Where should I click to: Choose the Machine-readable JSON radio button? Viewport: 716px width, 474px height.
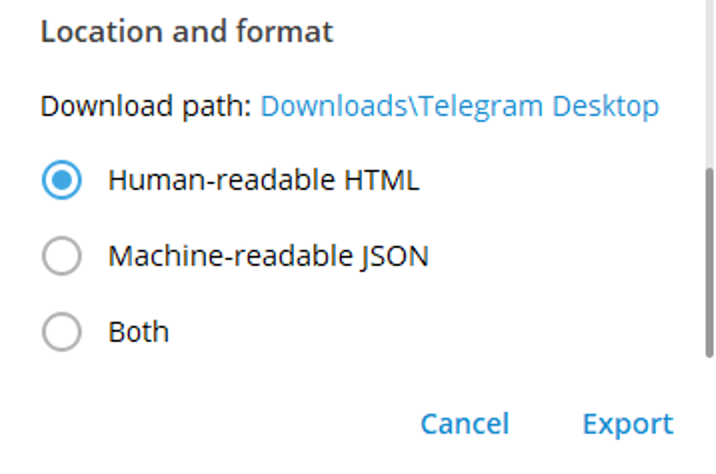pos(61,257)
